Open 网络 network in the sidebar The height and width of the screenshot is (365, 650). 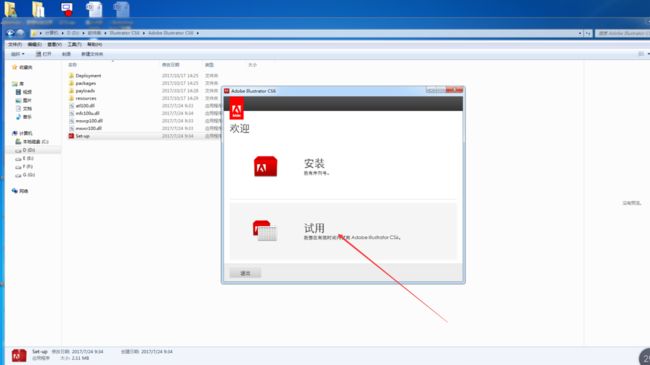pos(24,191)
